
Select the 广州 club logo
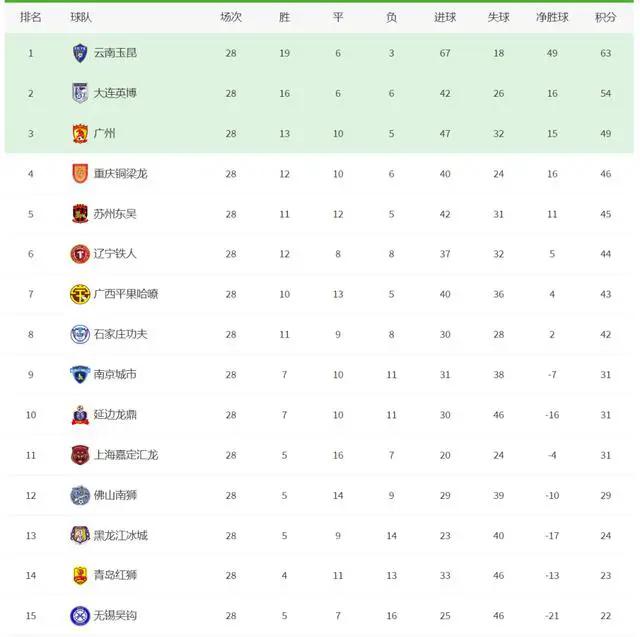pyautogui.click(x=80, y=133)
